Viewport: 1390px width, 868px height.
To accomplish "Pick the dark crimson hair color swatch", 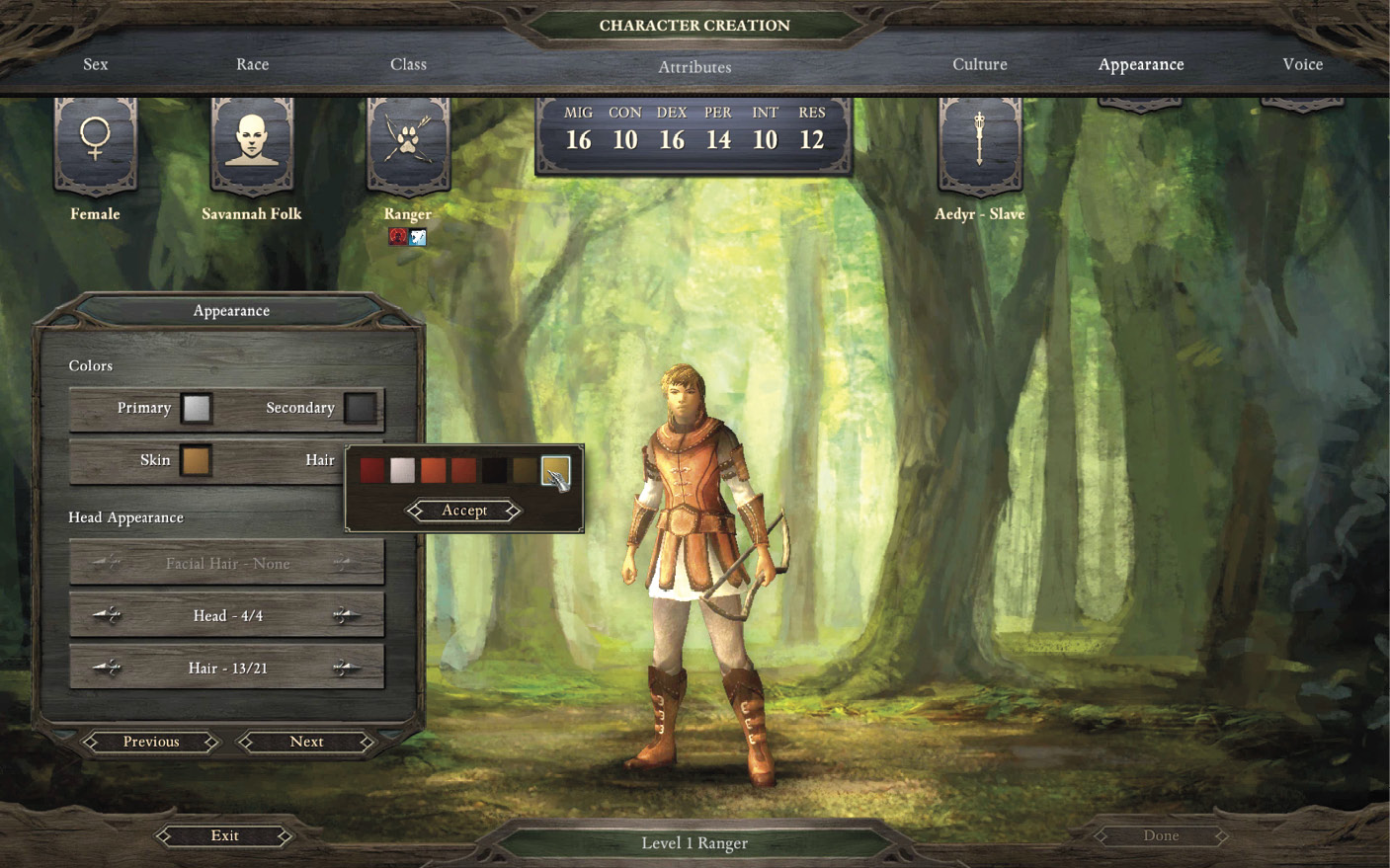I will click(x=371, y=470).
